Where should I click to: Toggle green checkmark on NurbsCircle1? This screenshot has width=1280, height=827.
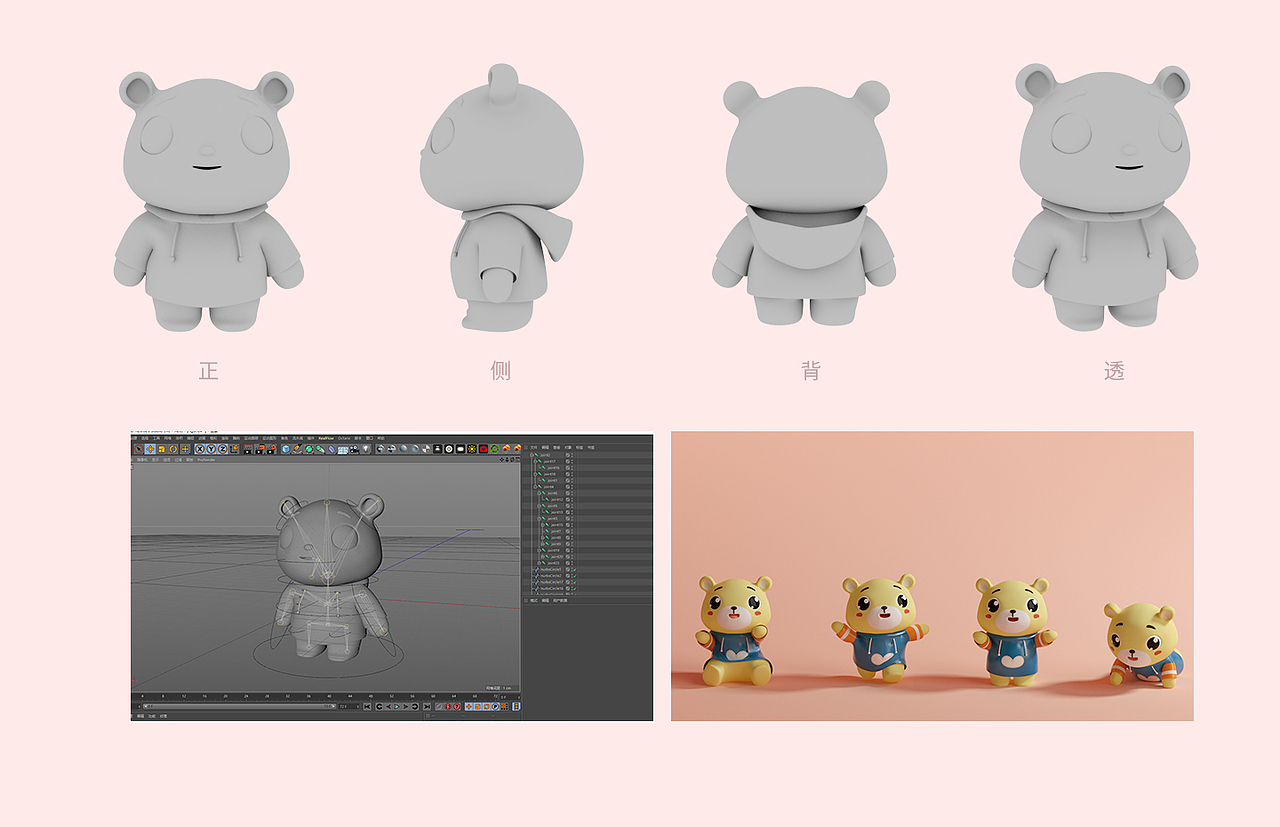(x=575, y=569)
